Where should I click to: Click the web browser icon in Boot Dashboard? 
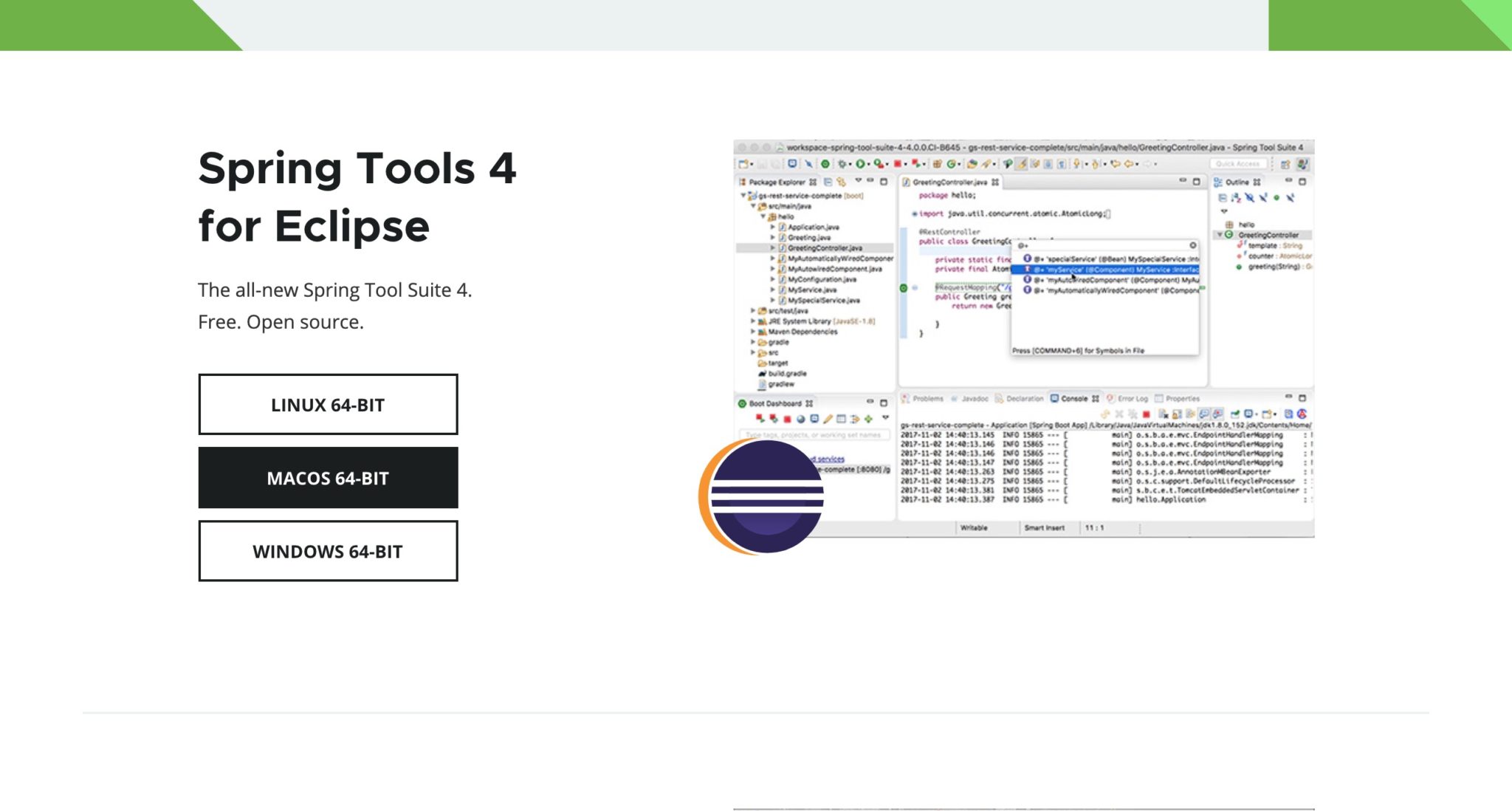coord(800,418)
